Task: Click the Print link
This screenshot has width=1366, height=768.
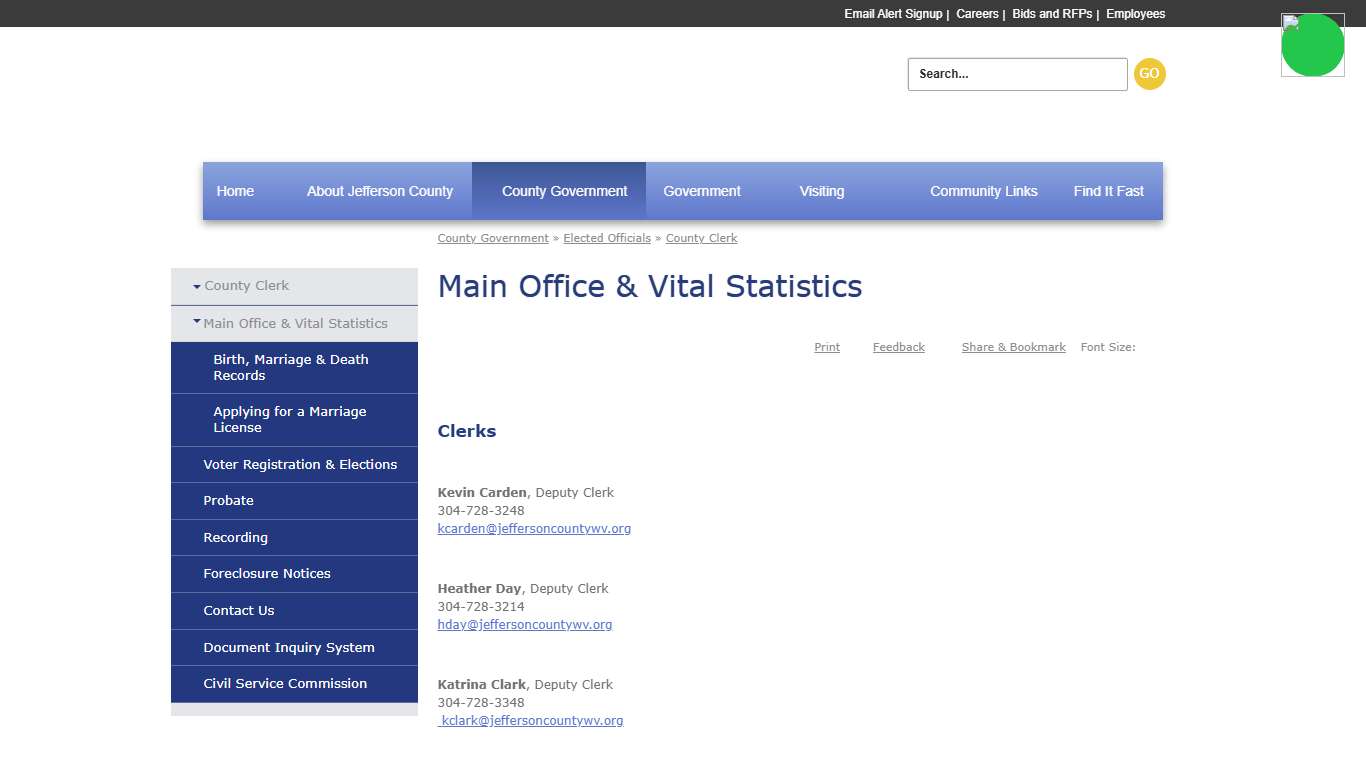Action: click(826, 347)
